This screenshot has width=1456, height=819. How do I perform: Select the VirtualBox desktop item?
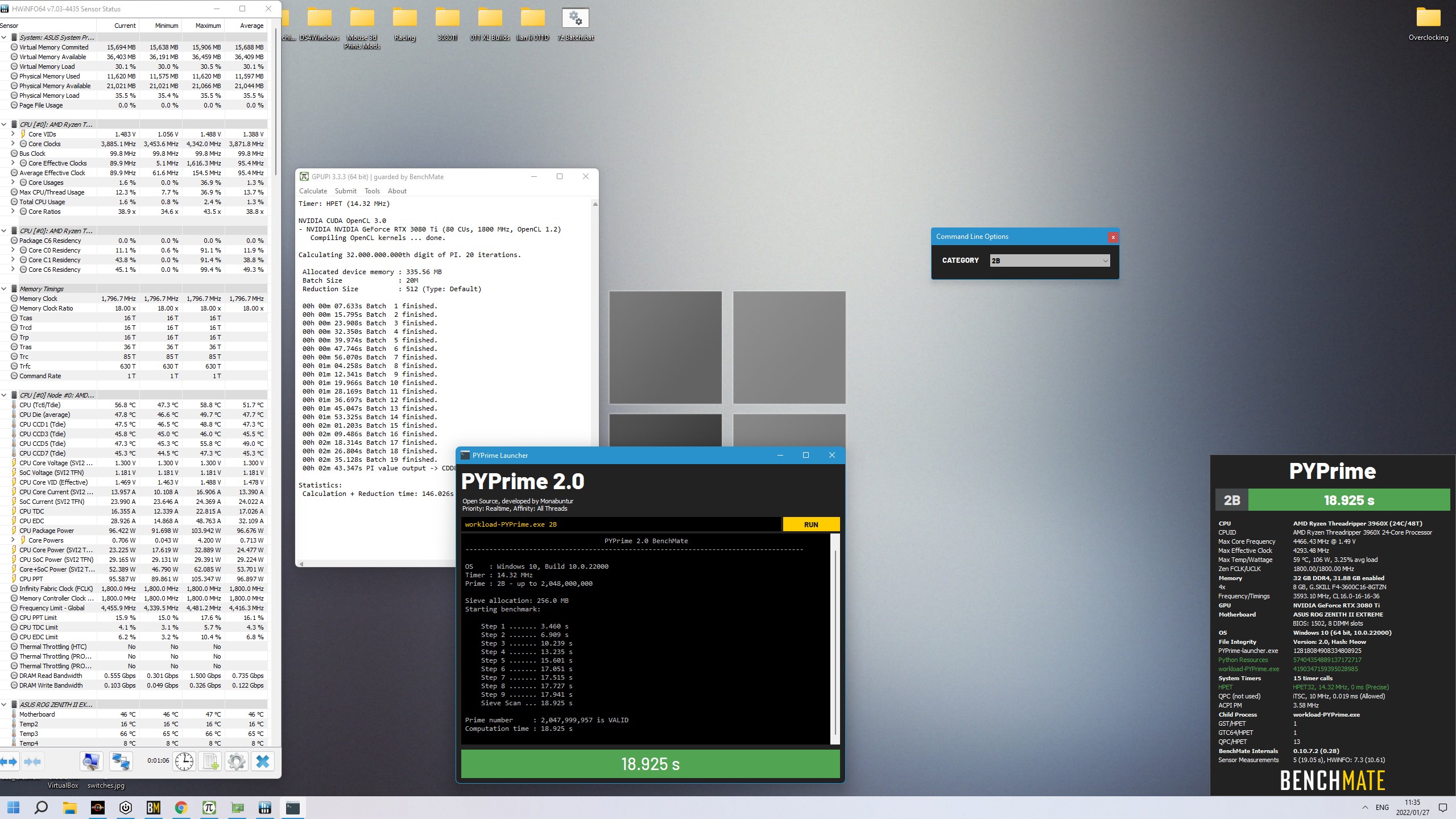pos(63,785)
